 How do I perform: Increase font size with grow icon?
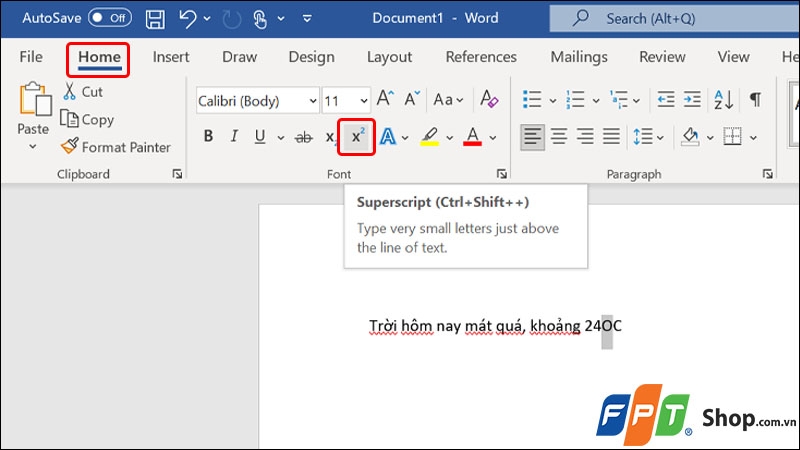click(385, 98)
